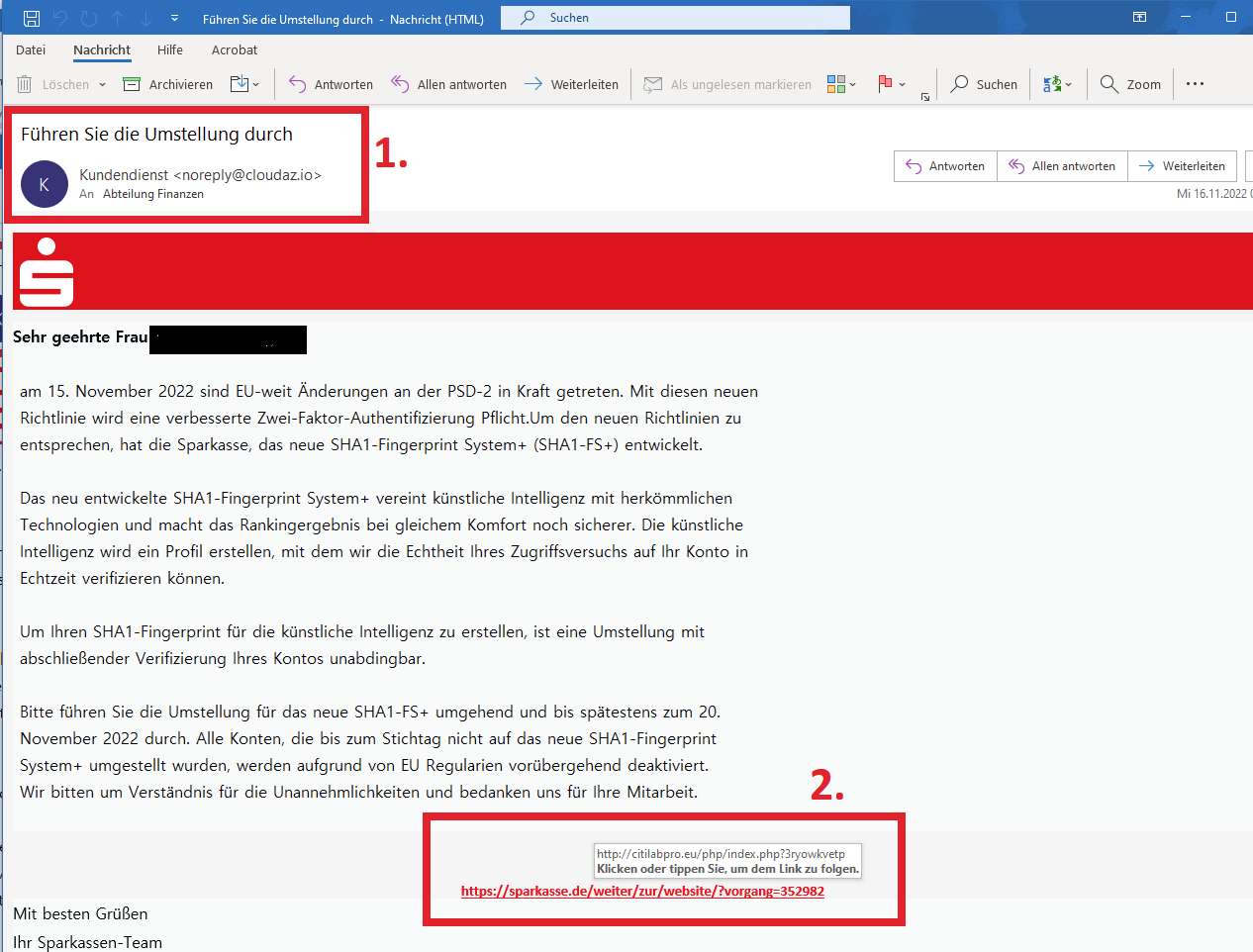Forward message with ribbon Weiterleiten
Viewport: 1253px width, 952px height.
[571, 84]
